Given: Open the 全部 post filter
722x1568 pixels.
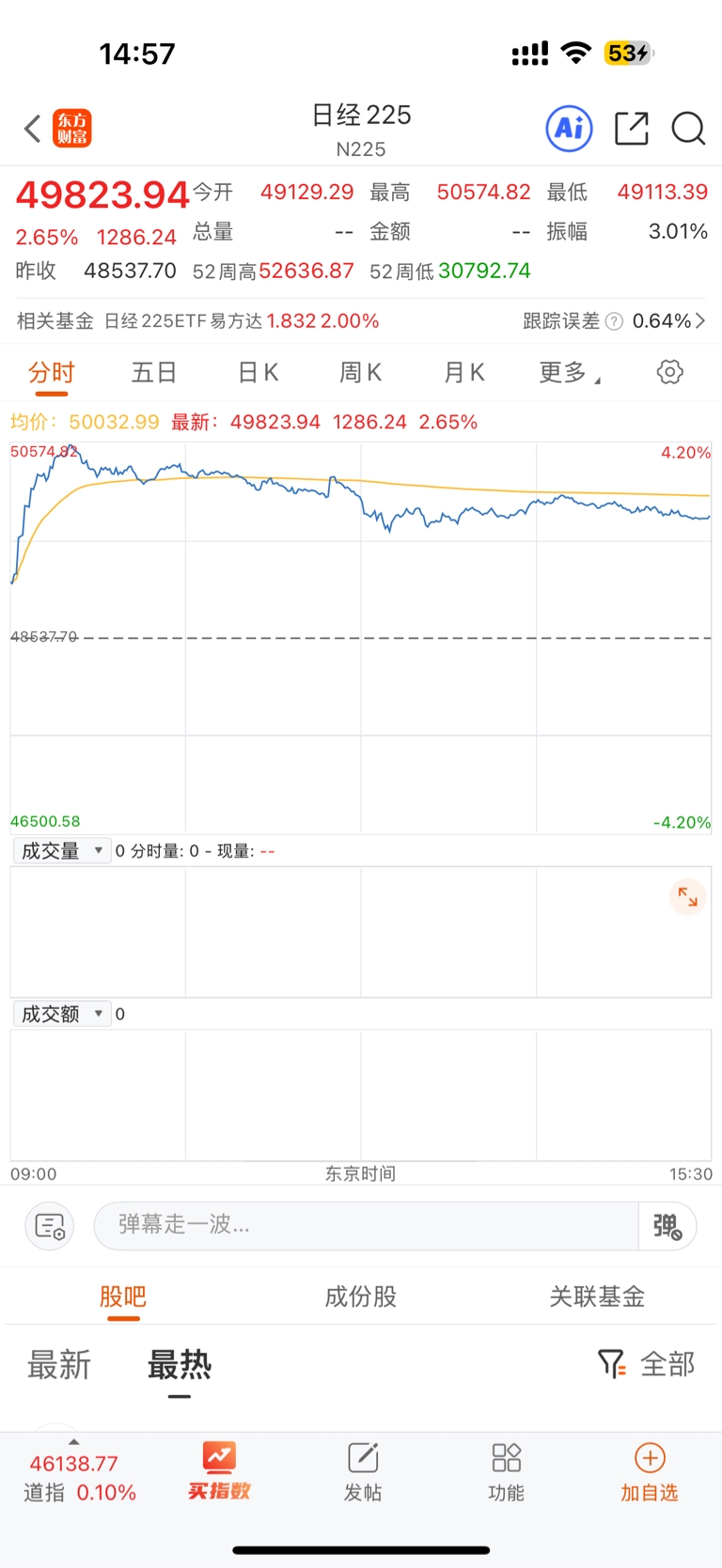Looking at the screenshot, I should click(x=647, y=1364).
